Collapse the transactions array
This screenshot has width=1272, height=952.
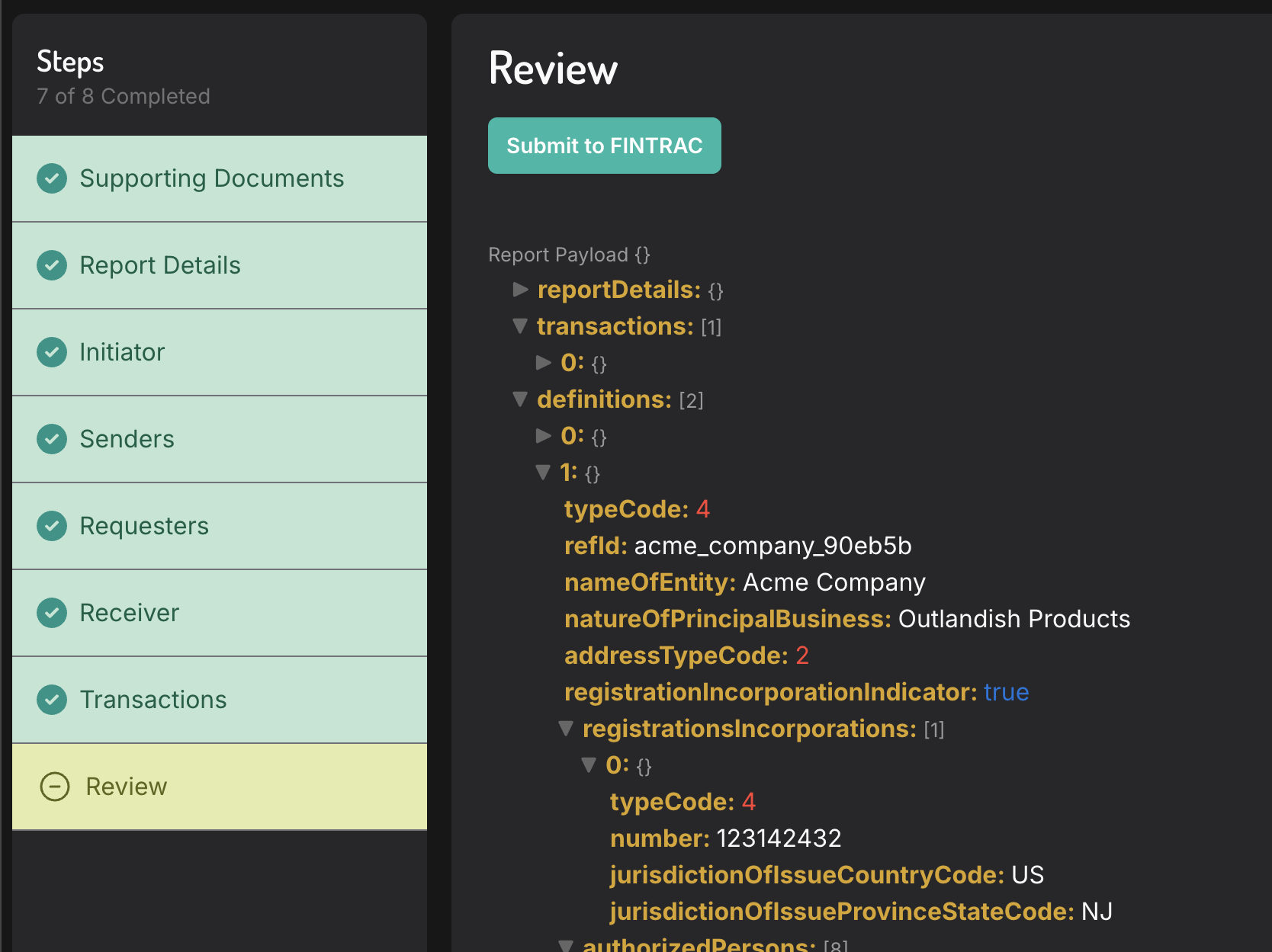[521, 326]
